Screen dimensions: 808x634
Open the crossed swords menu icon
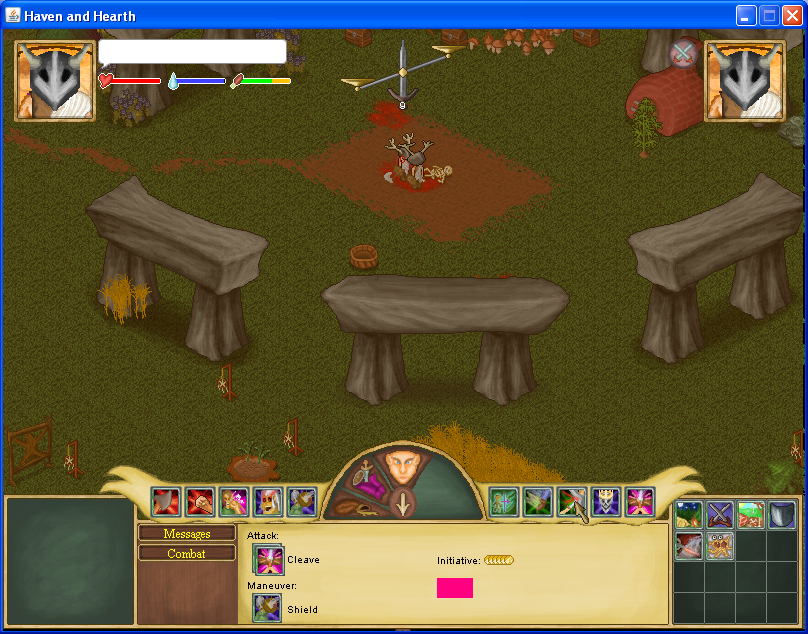(x=720, y=515)
